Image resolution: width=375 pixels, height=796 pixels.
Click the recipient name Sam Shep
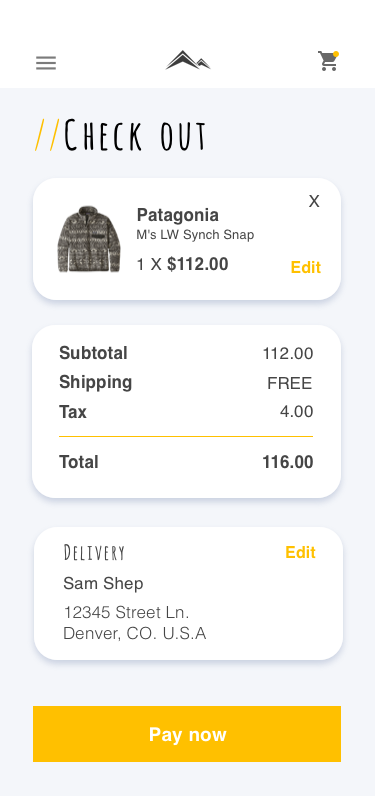click(x=103, y=584)
